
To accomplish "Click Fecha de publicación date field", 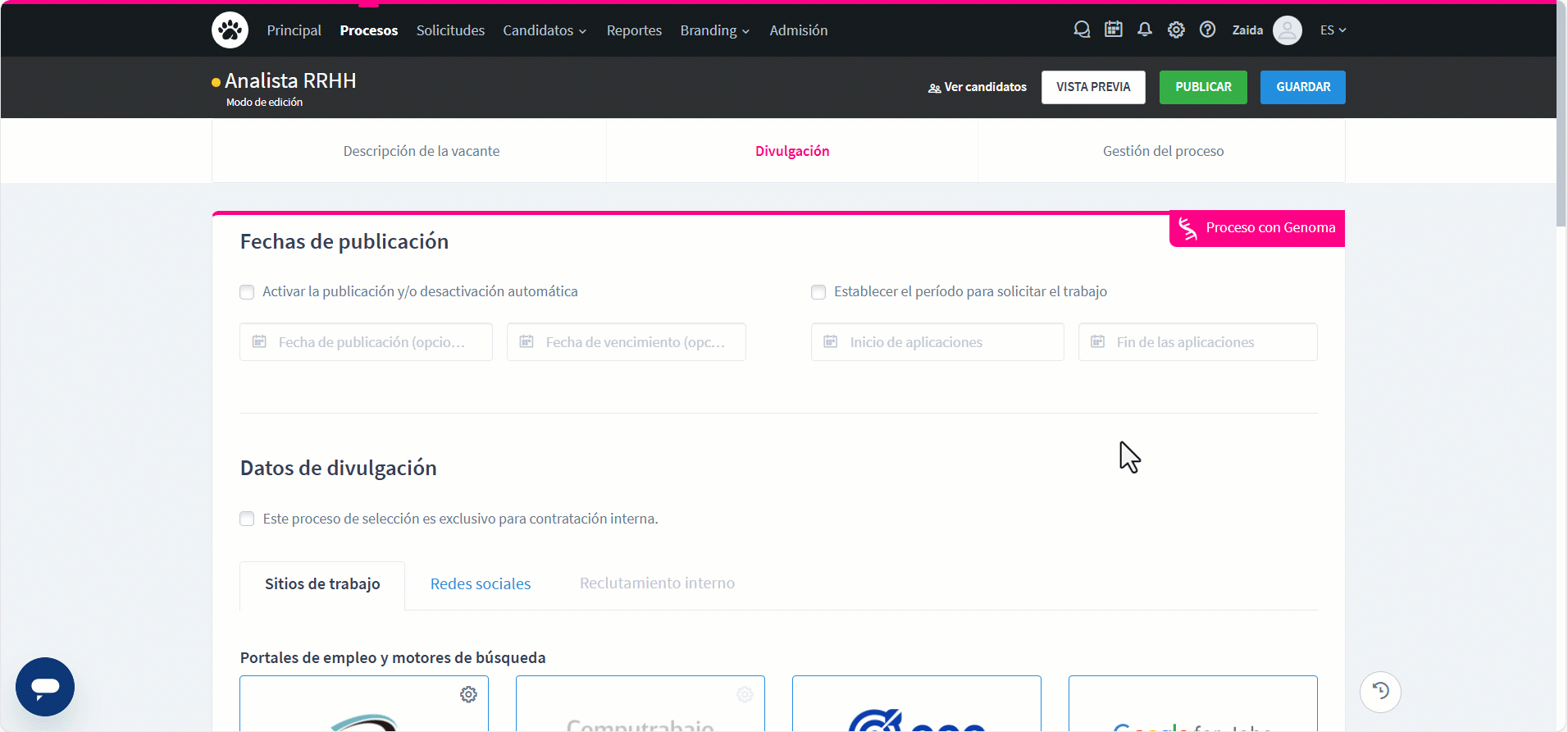I will pyautogui.click(x=366, y=342).
